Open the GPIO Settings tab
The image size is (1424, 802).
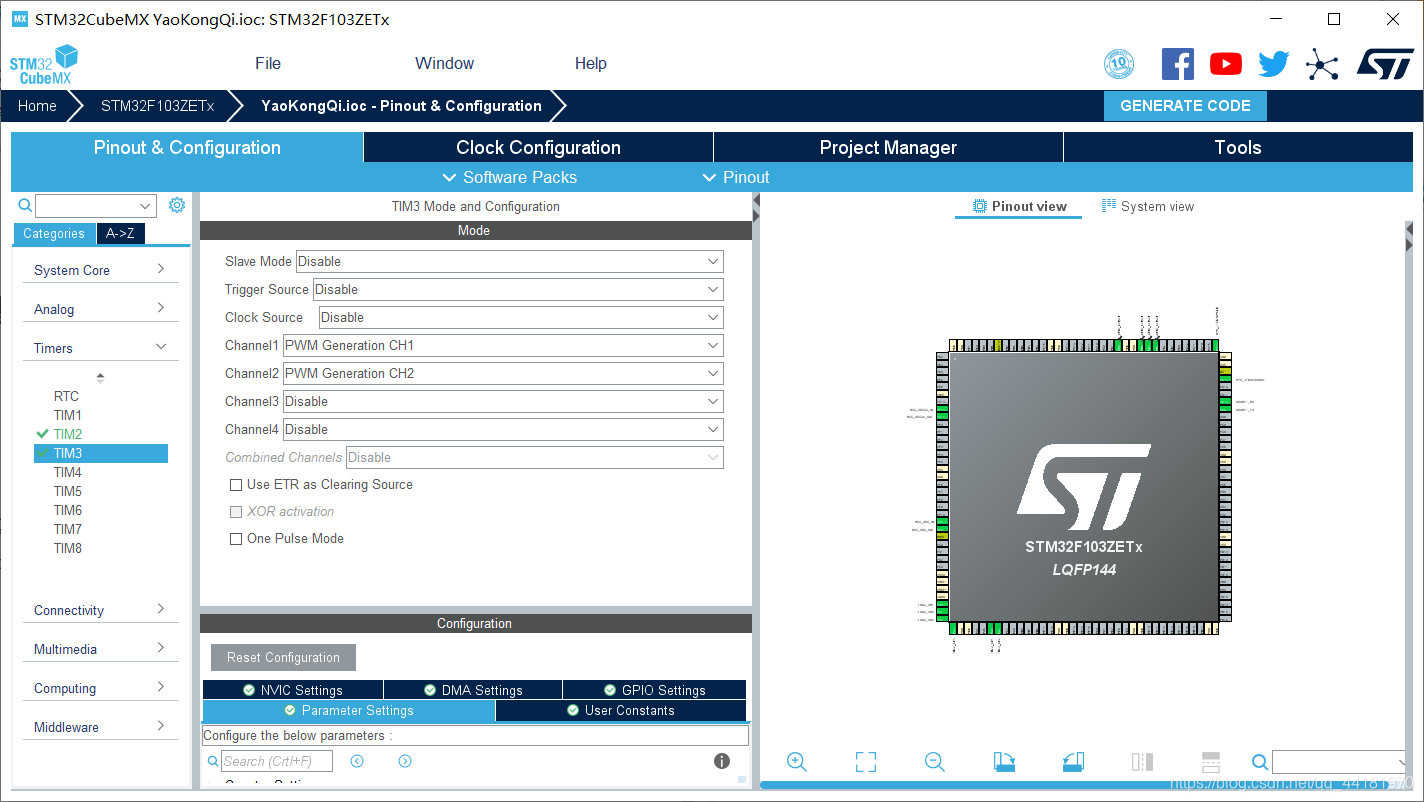pos(655,690)
